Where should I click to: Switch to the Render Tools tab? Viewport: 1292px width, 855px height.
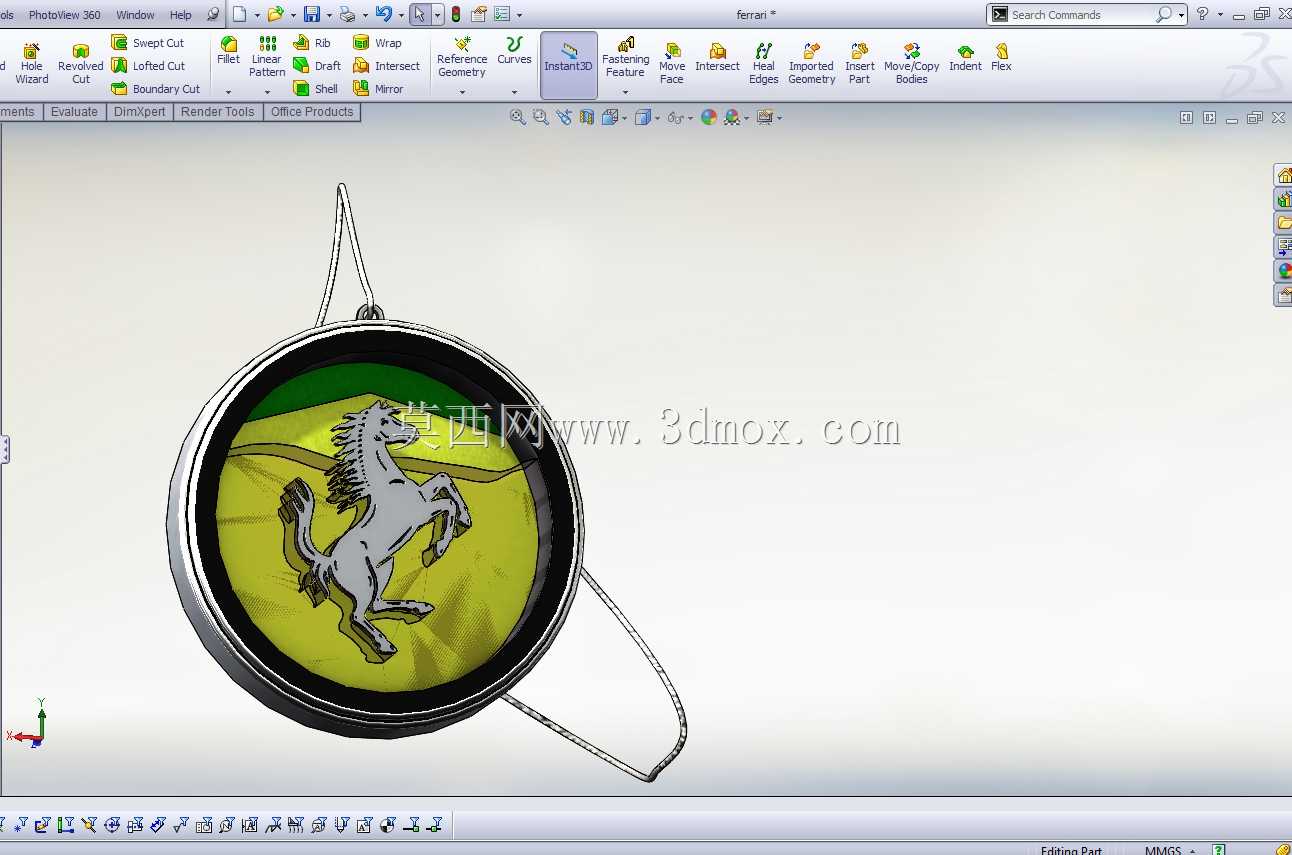click(218, 112)
